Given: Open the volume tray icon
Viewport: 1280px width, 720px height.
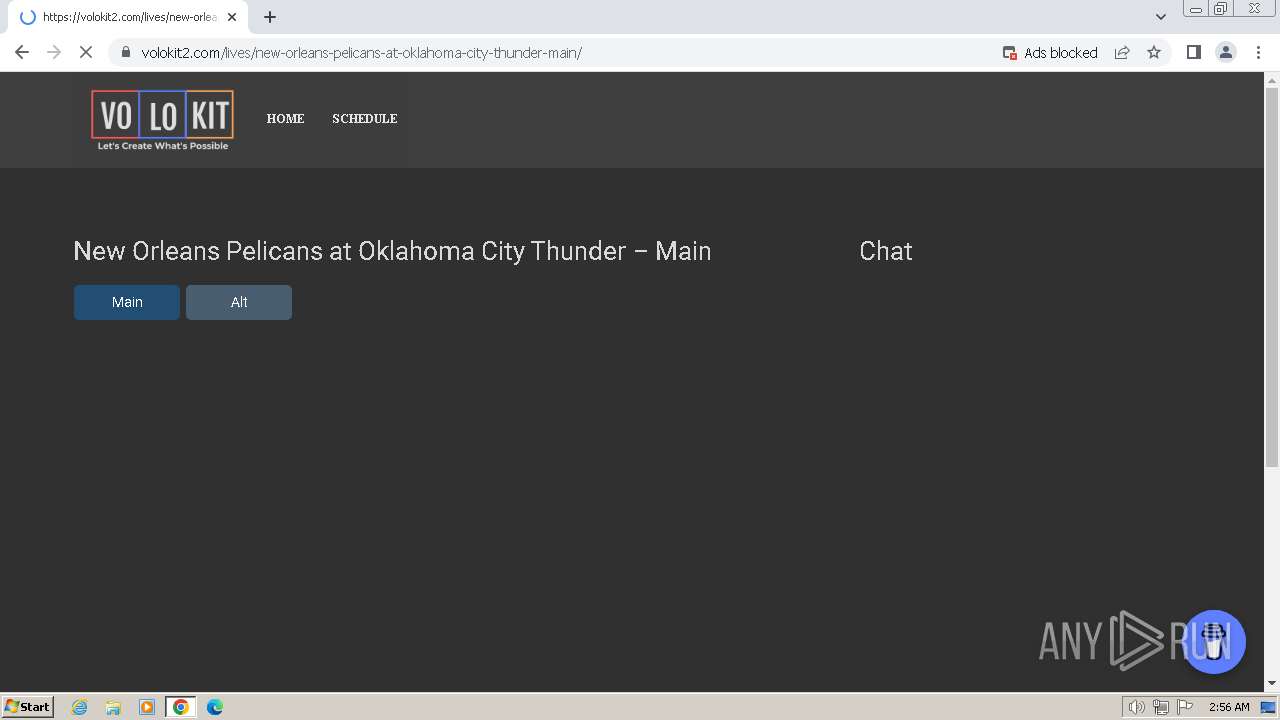Looking at the screenshot, I should (x=1136, y=707).
